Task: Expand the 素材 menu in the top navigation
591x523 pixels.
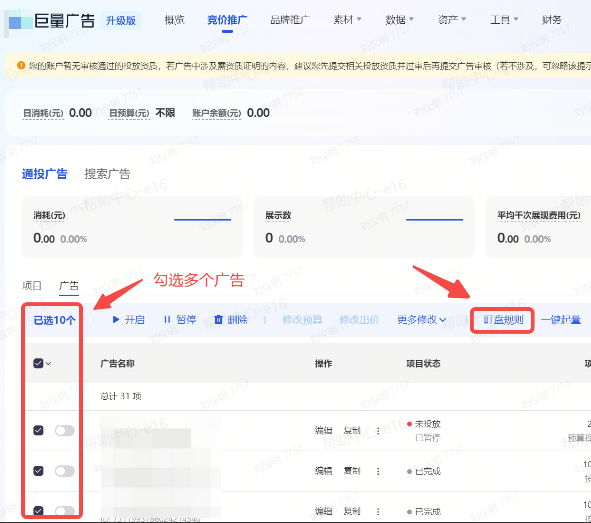Action: 347,20
